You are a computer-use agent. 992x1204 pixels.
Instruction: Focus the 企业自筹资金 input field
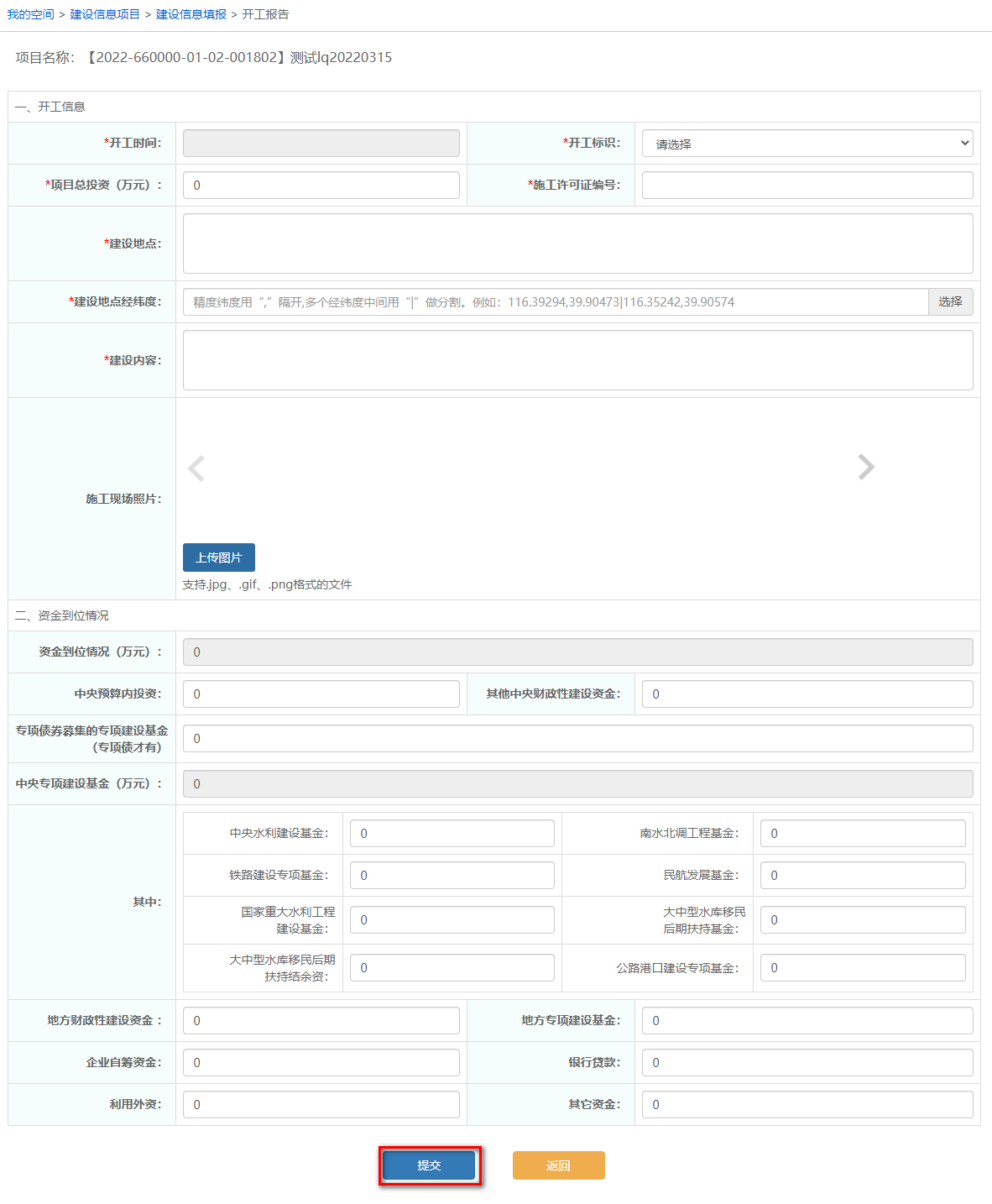point(321,1063)
